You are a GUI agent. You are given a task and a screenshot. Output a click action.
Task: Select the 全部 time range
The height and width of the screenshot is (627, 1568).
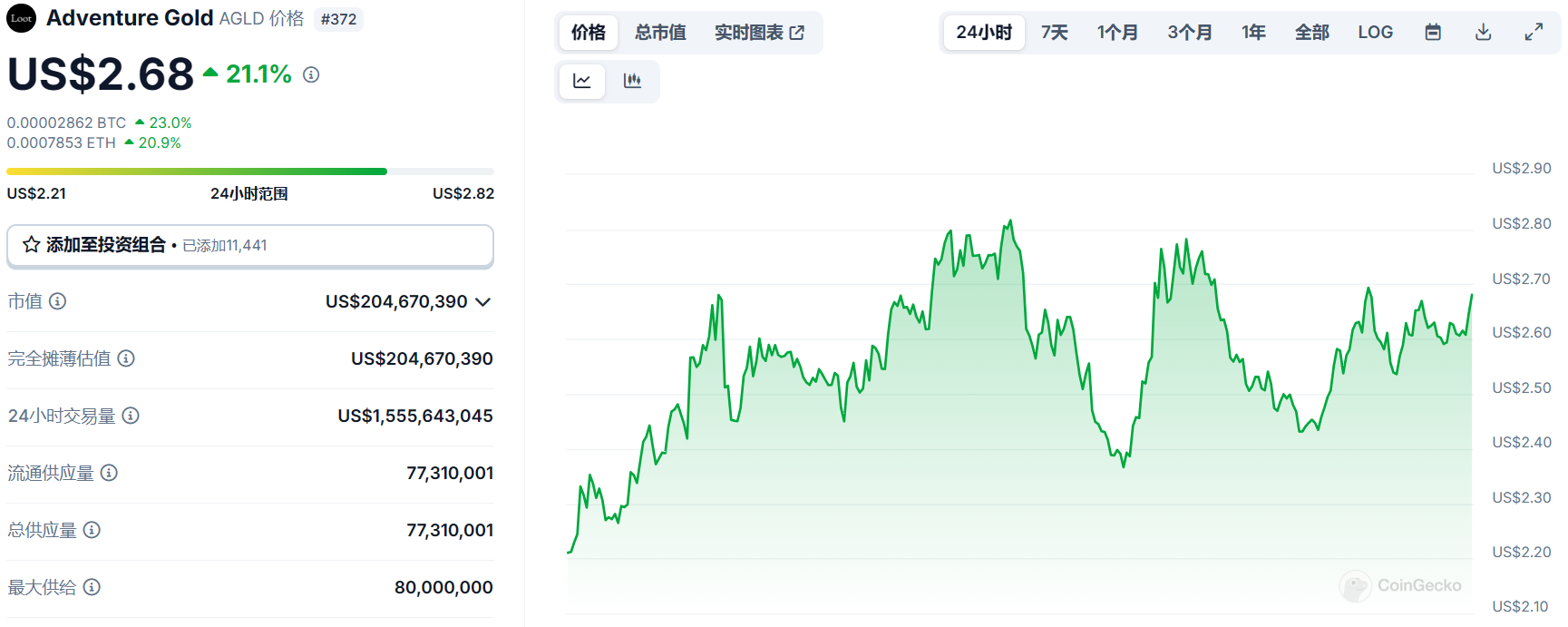point(1312,33)
